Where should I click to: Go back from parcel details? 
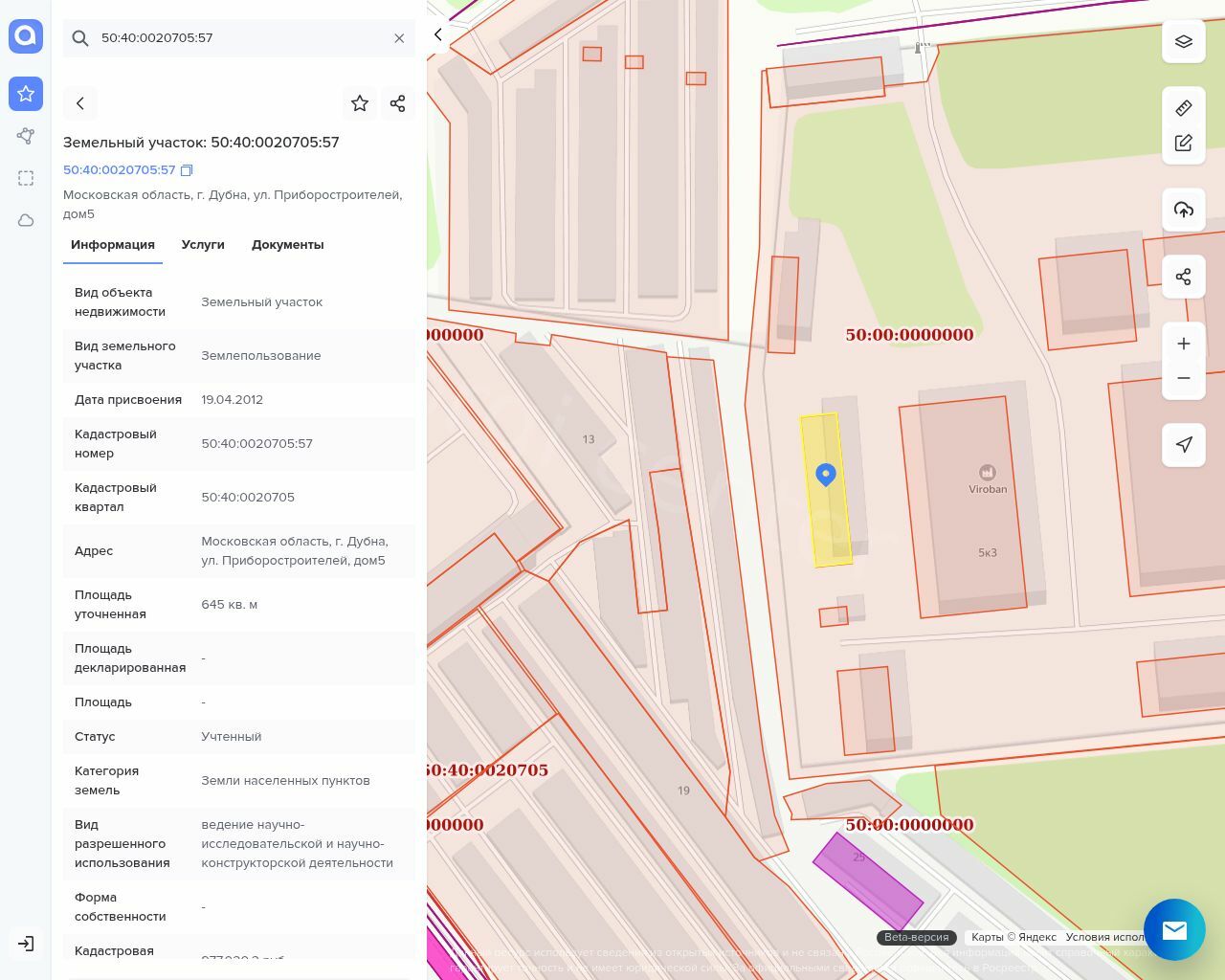(x=80, y=103)
